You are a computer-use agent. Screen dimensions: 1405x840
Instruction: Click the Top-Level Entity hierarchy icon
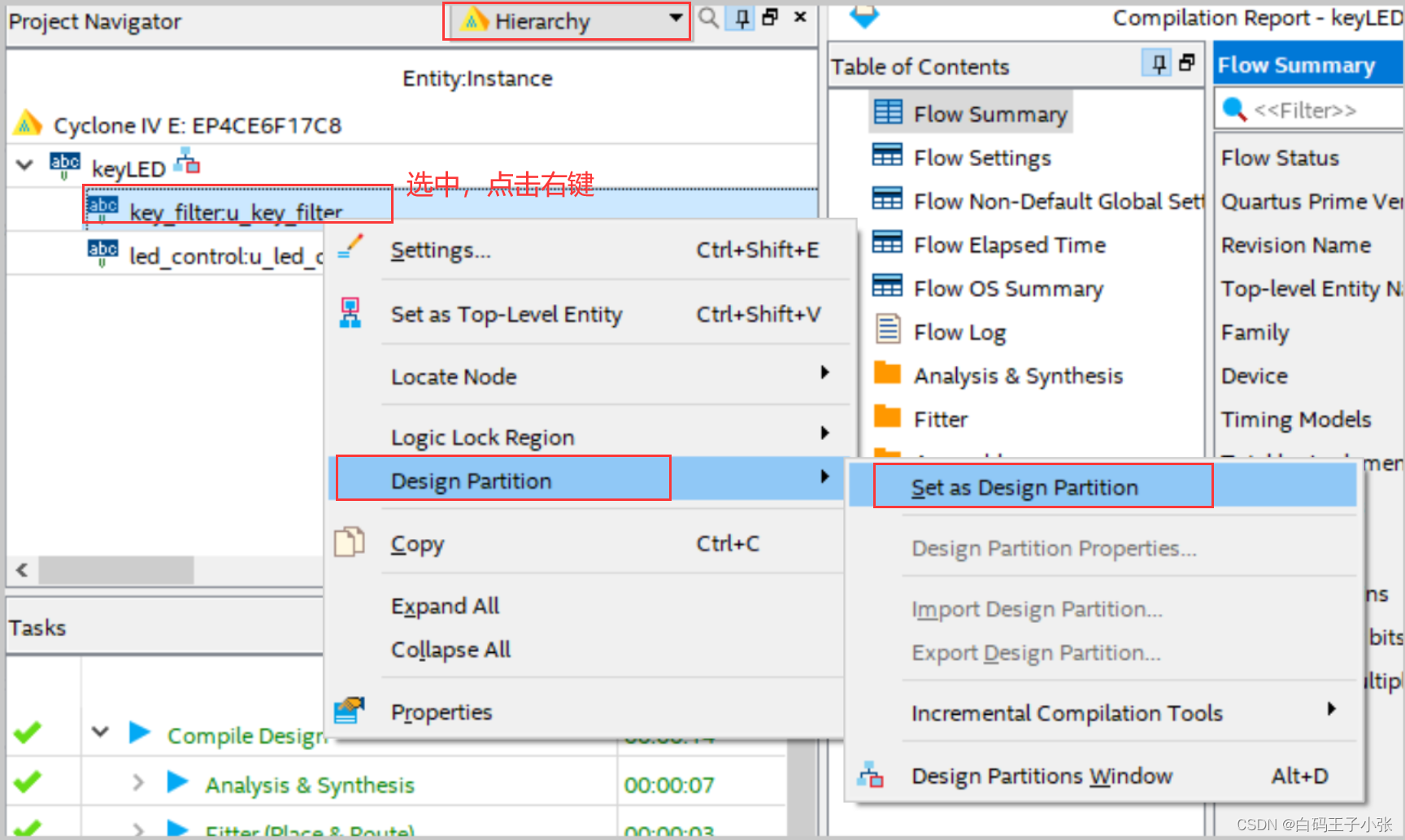coord(350,313)
